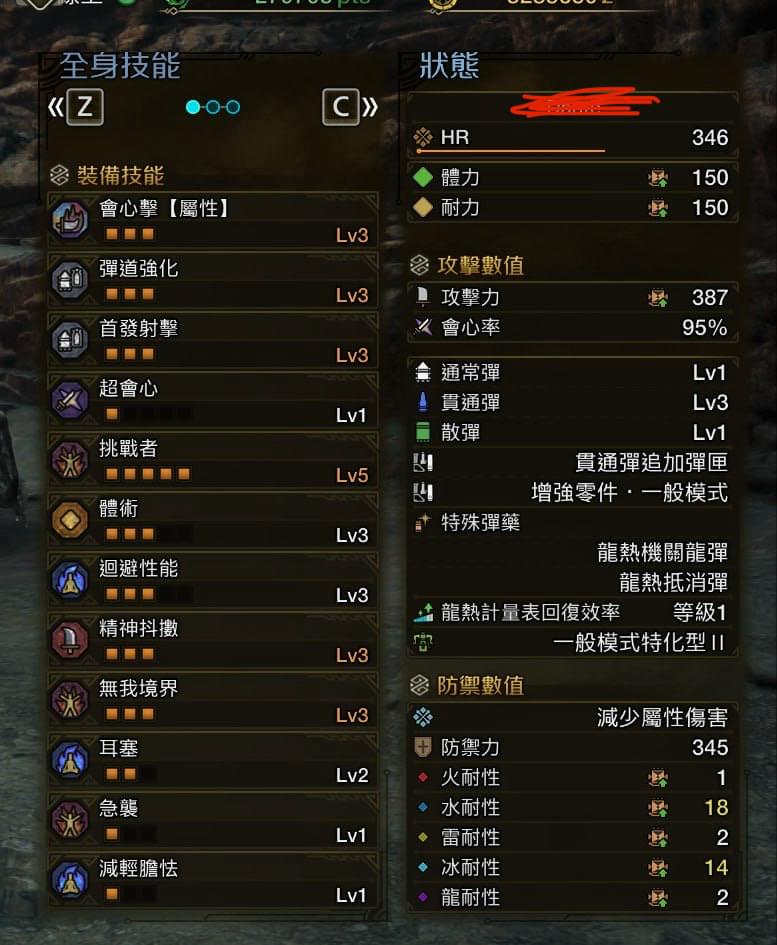Click the 貫通彈 ammo icon

point(423,402)
